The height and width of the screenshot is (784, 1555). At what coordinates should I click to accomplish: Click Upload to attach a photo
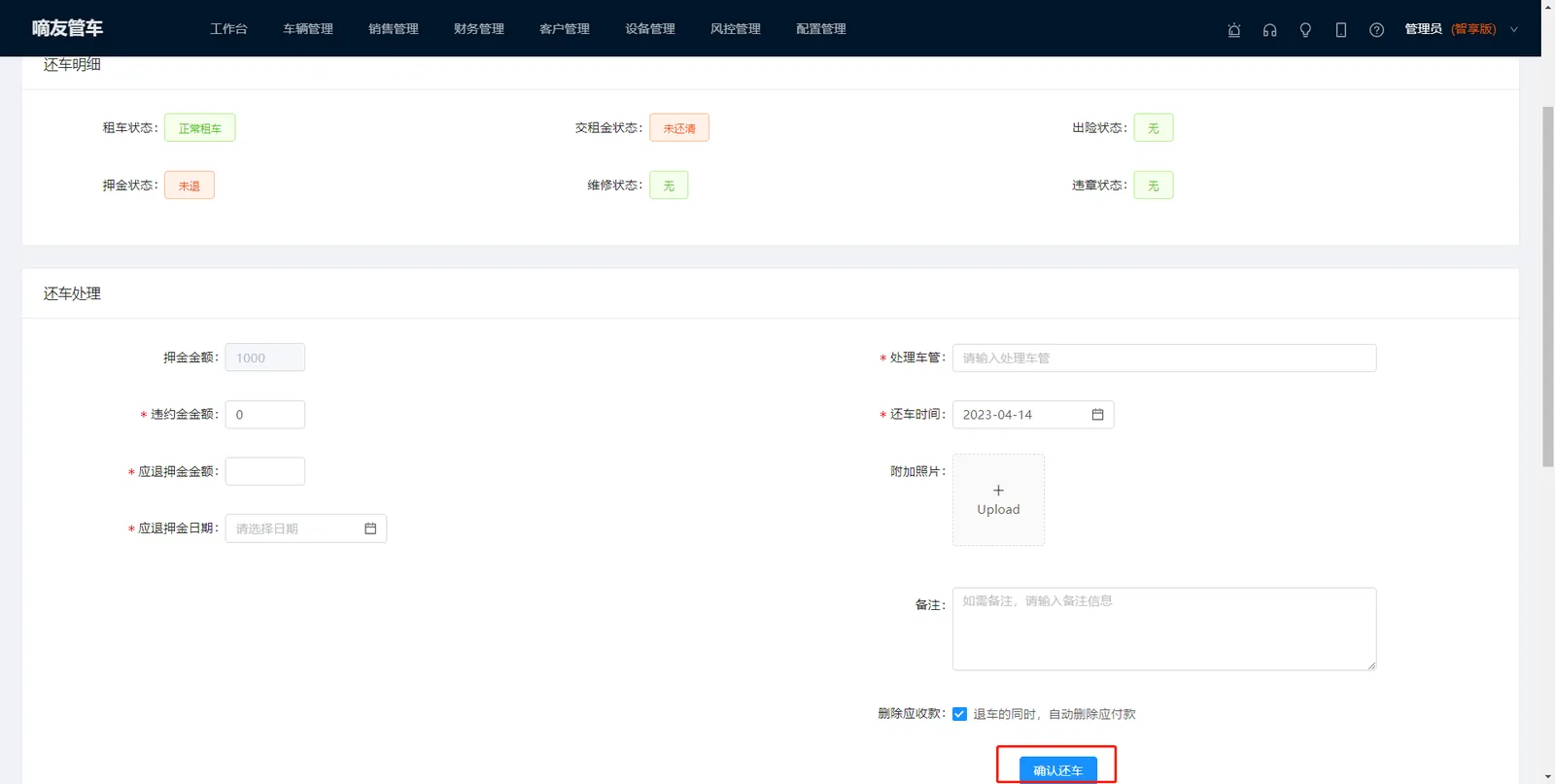point(998,500)
